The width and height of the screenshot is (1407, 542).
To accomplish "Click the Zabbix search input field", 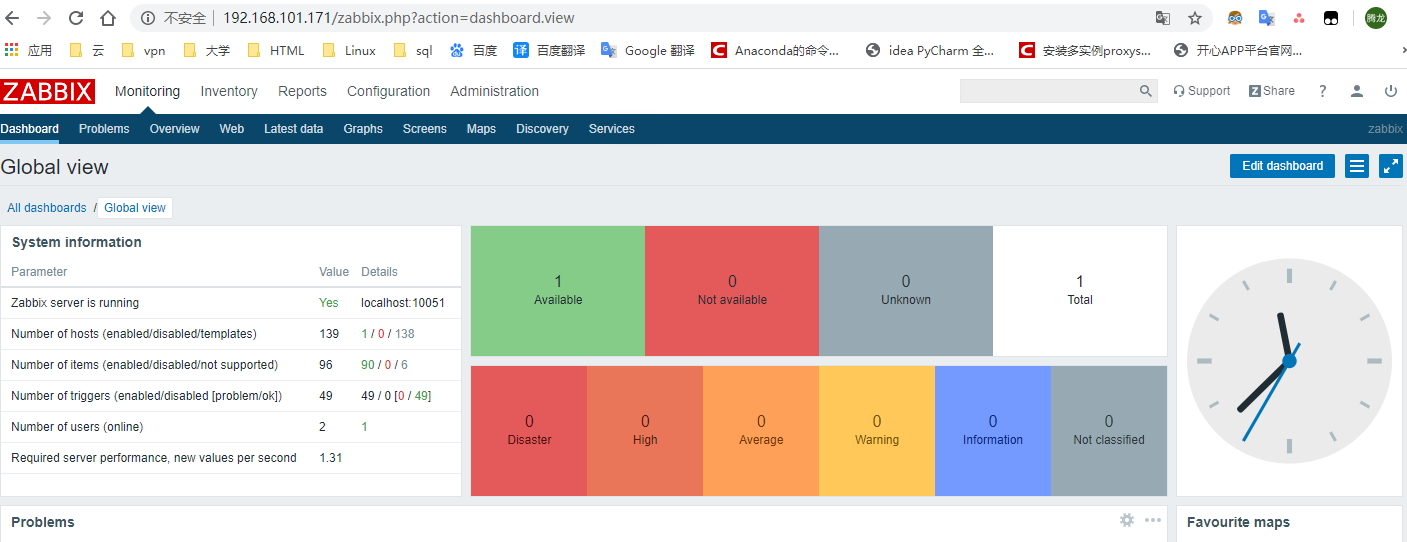I will (1049, 91).
